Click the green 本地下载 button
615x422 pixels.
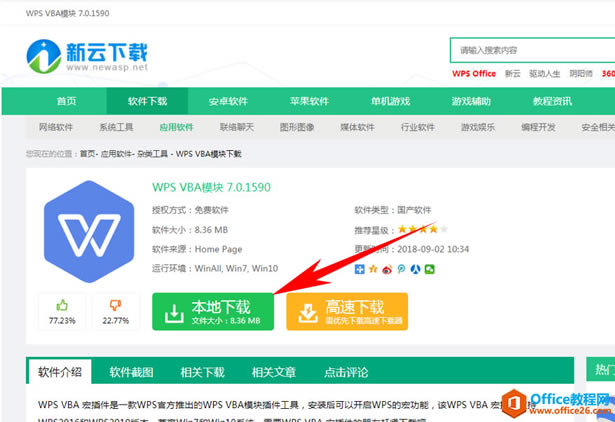[213, 311]
